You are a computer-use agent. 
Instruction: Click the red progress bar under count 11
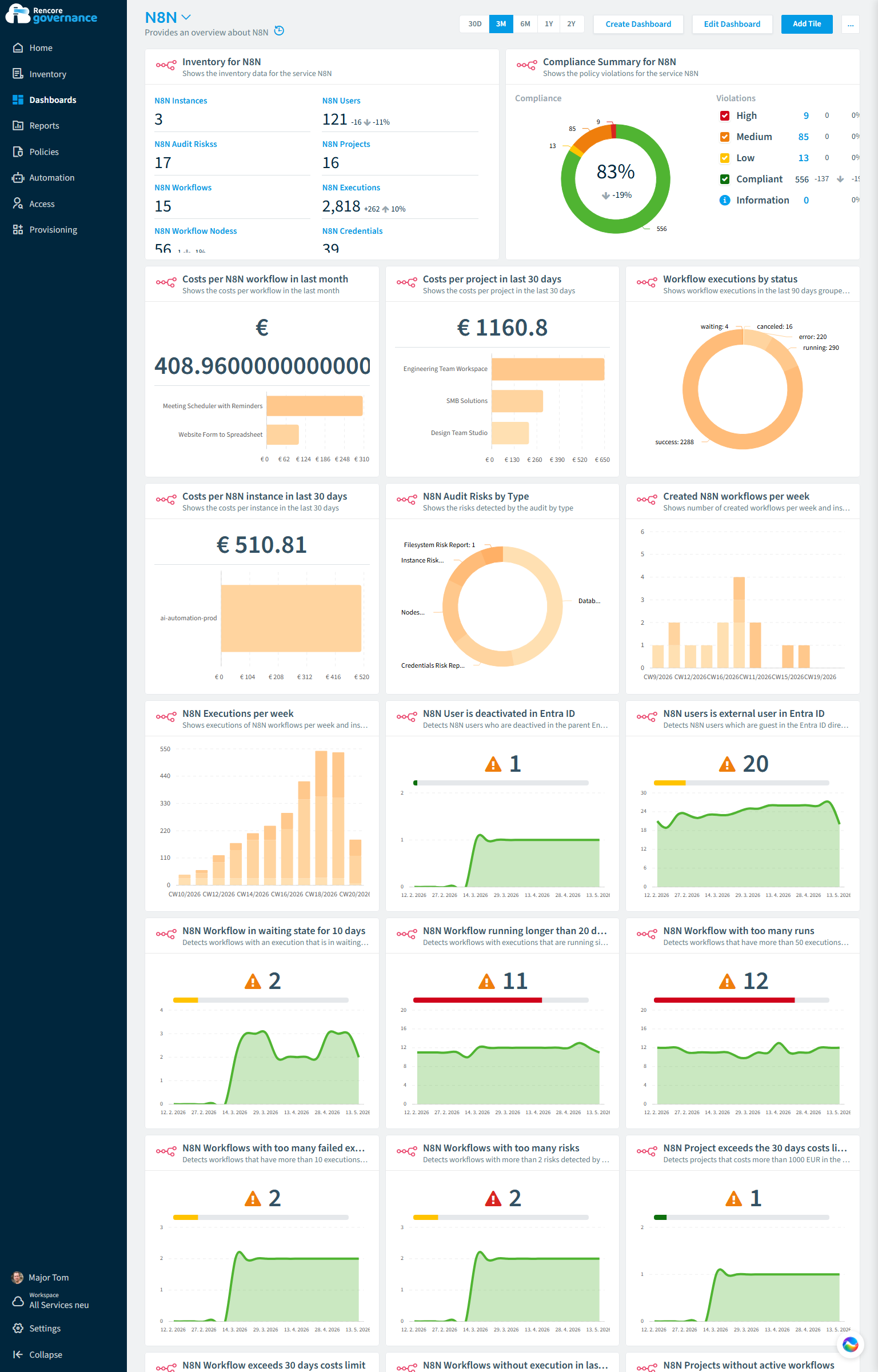click(477, 1000)
